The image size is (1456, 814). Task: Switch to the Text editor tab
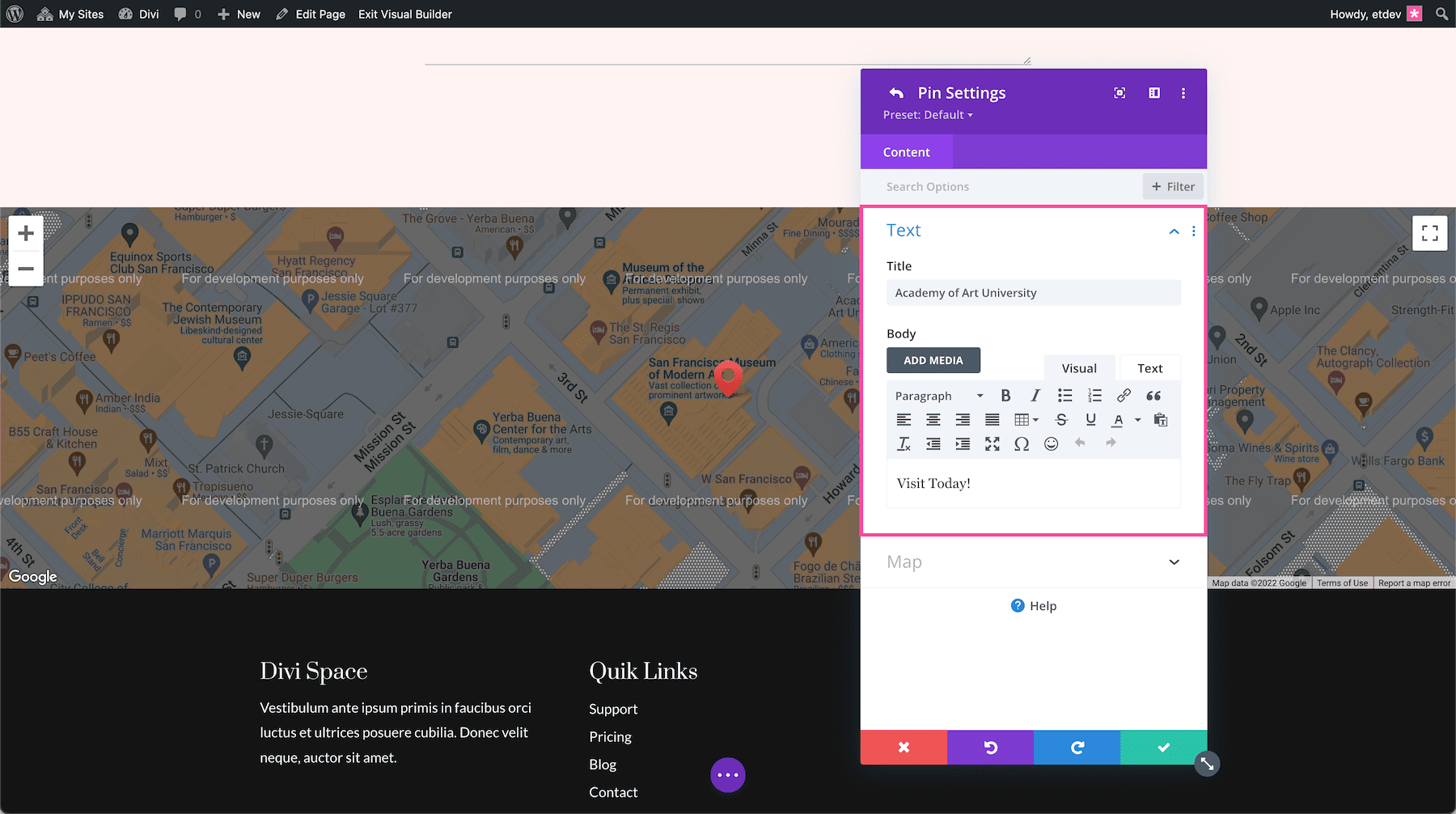pos(1149,367)
